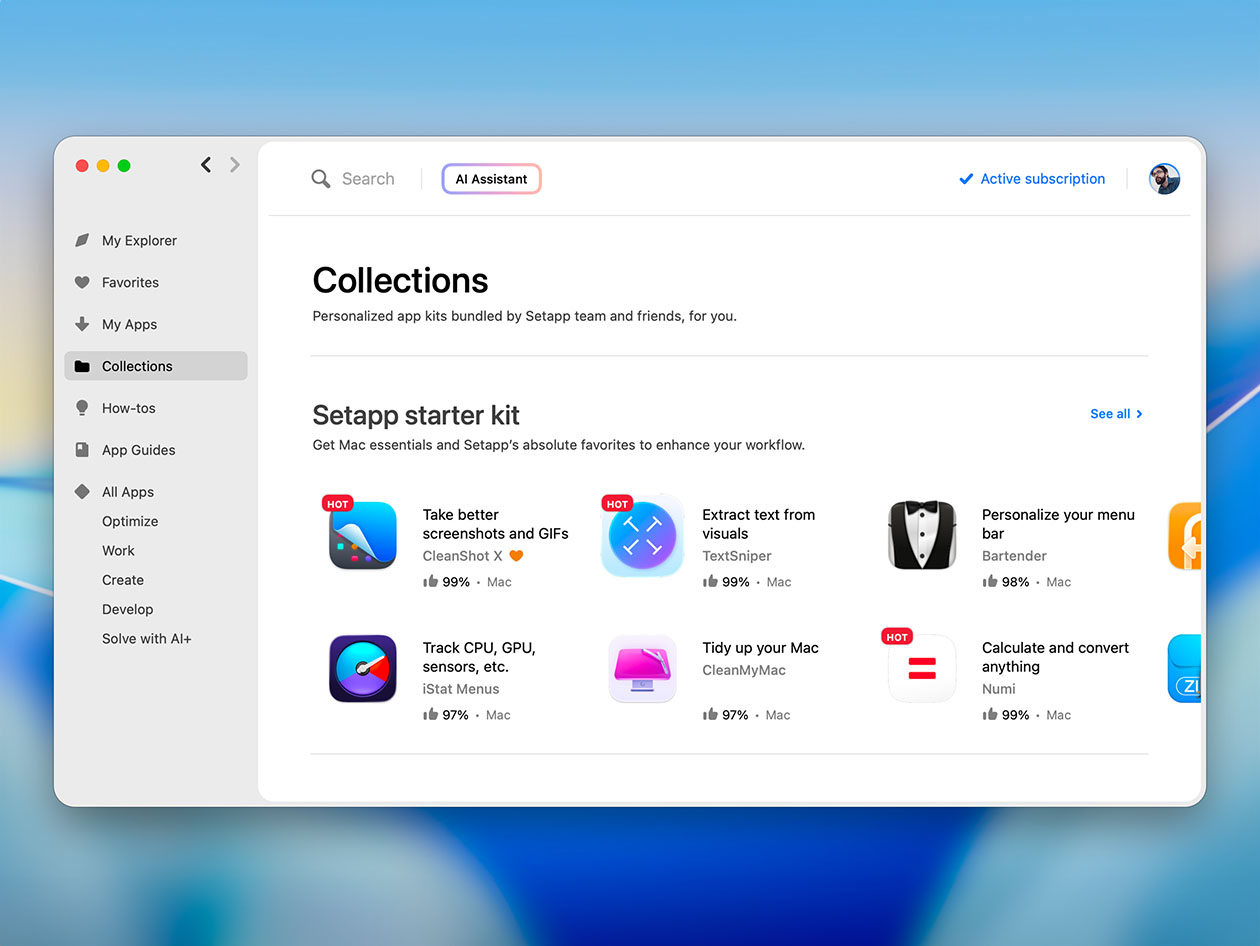Screen dimensions: 1260x946
Task: Select the Develop category
Action: [x=127, y=609]
